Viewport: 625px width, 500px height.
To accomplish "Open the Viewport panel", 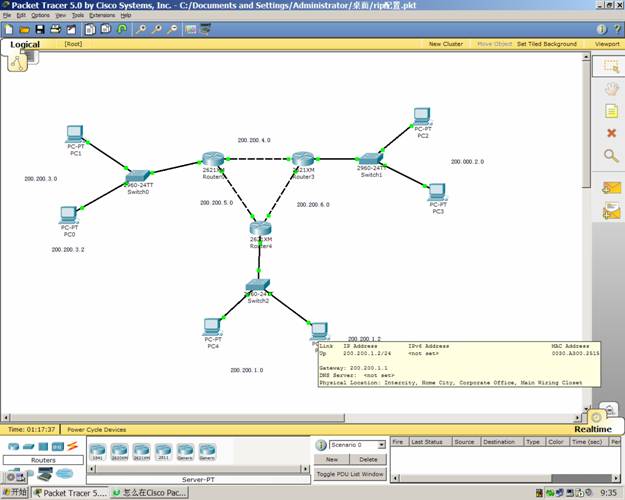I will point(606,44).
